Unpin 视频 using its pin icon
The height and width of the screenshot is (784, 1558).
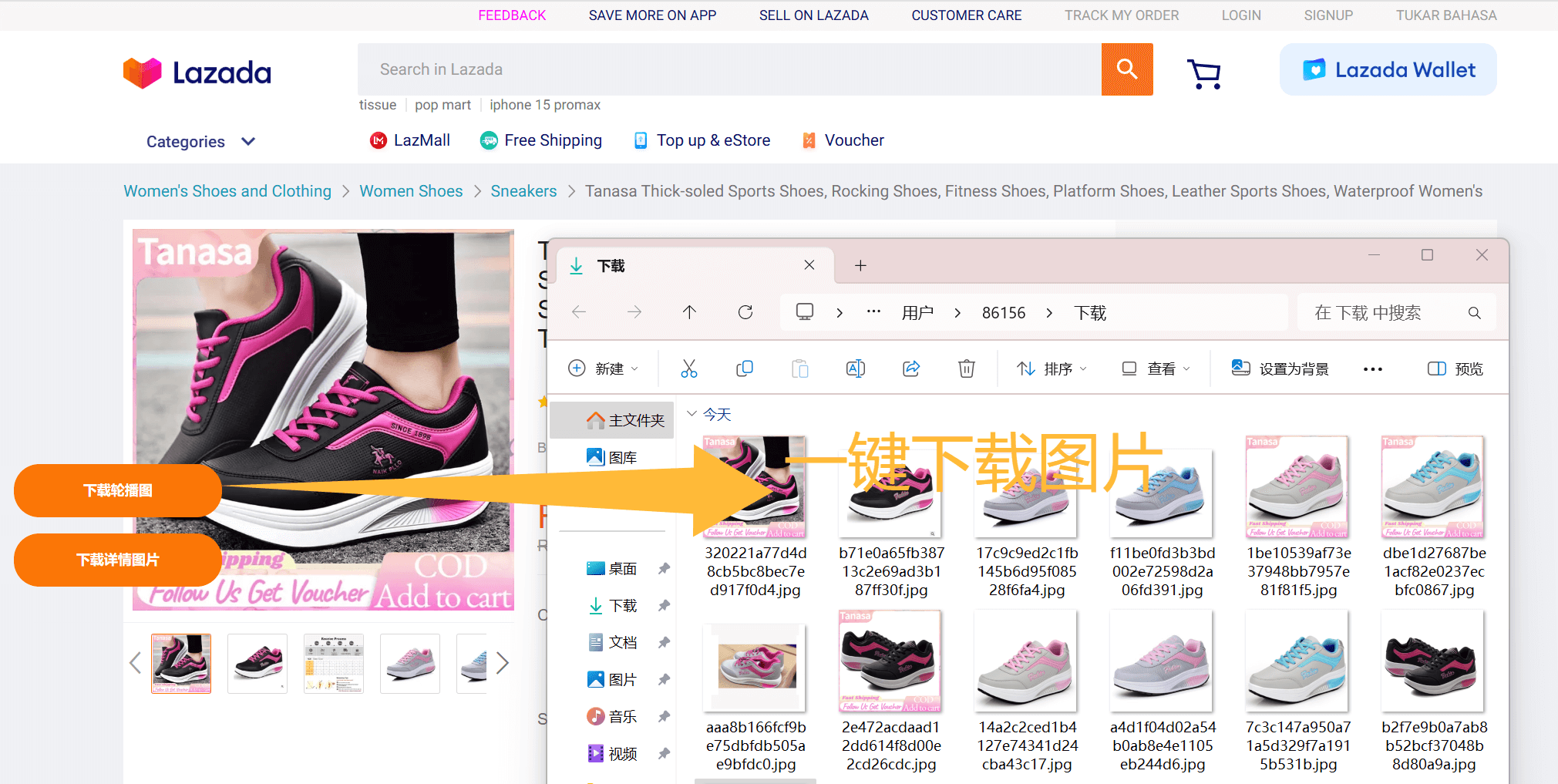coord(664,753)
